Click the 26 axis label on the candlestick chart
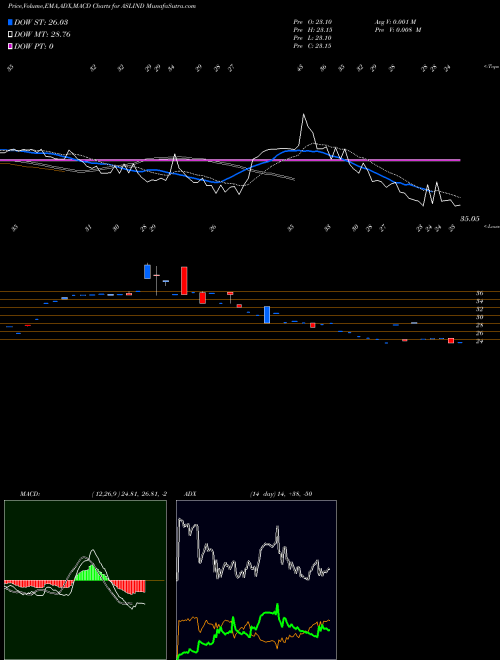Viewport: 500px width, 660px height. (x=479, y=333)
